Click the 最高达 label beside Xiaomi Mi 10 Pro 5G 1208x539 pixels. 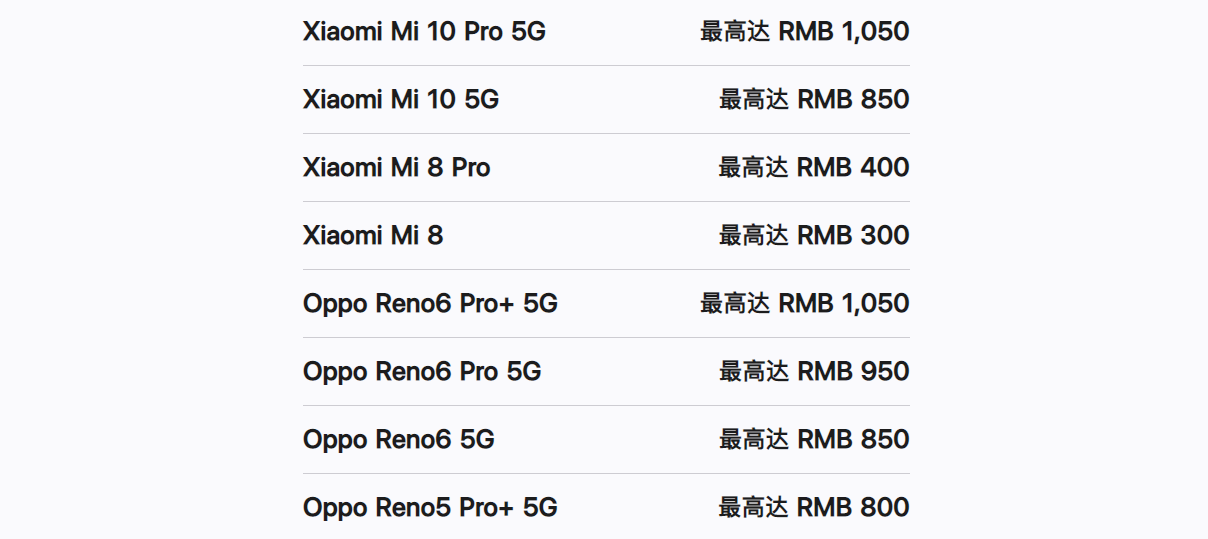pyautogui.click(x=735, y=32)
